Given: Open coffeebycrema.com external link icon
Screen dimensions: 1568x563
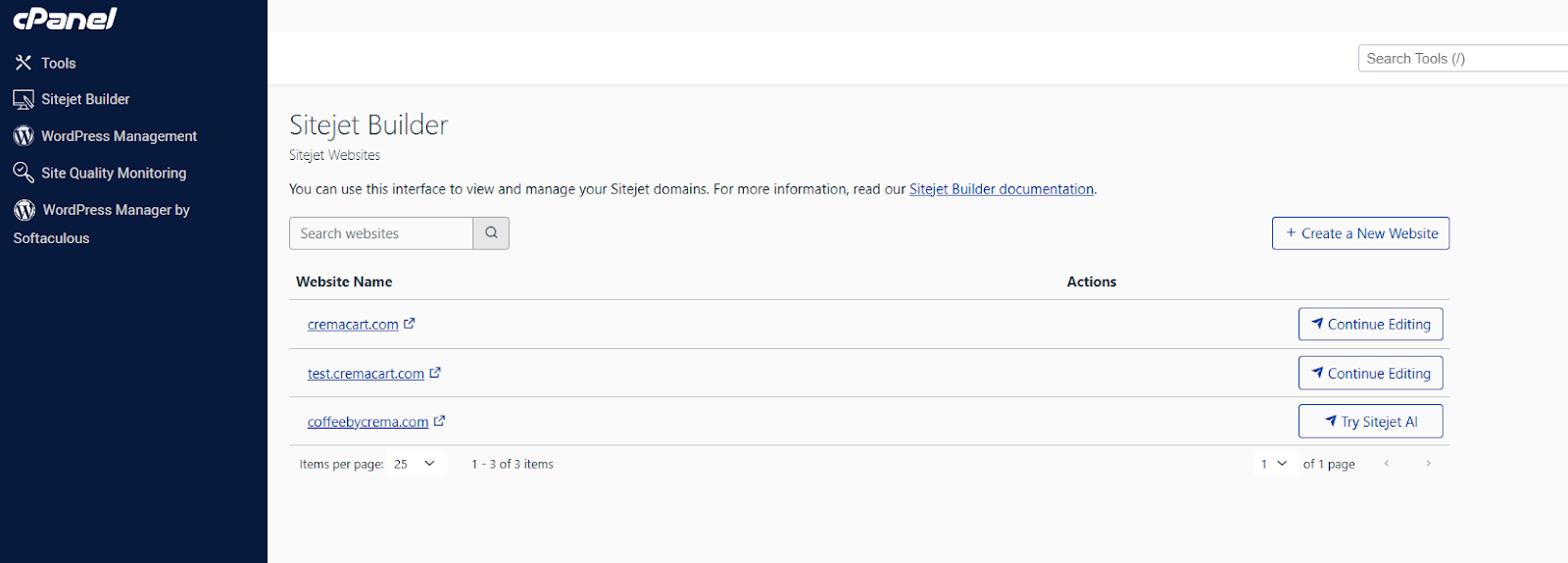Looking at the screenshot, I should (439, 421).
